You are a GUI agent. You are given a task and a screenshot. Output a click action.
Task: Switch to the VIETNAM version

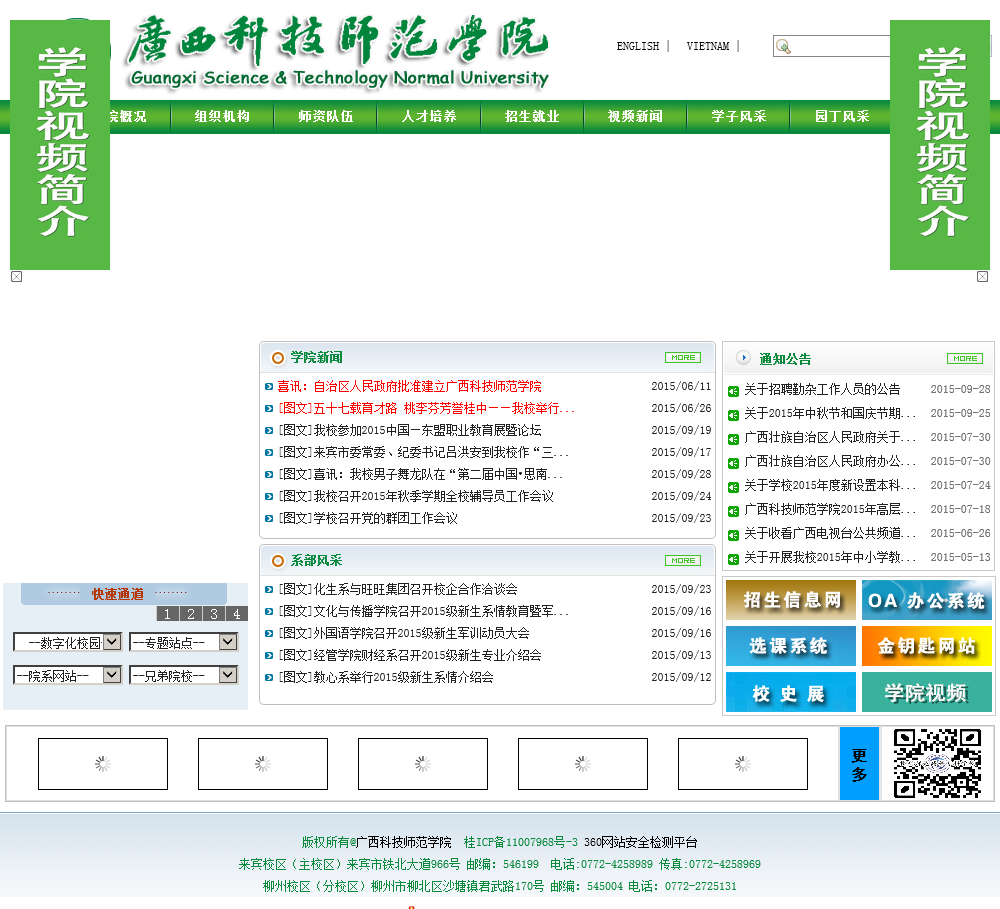tap(708, 46)
